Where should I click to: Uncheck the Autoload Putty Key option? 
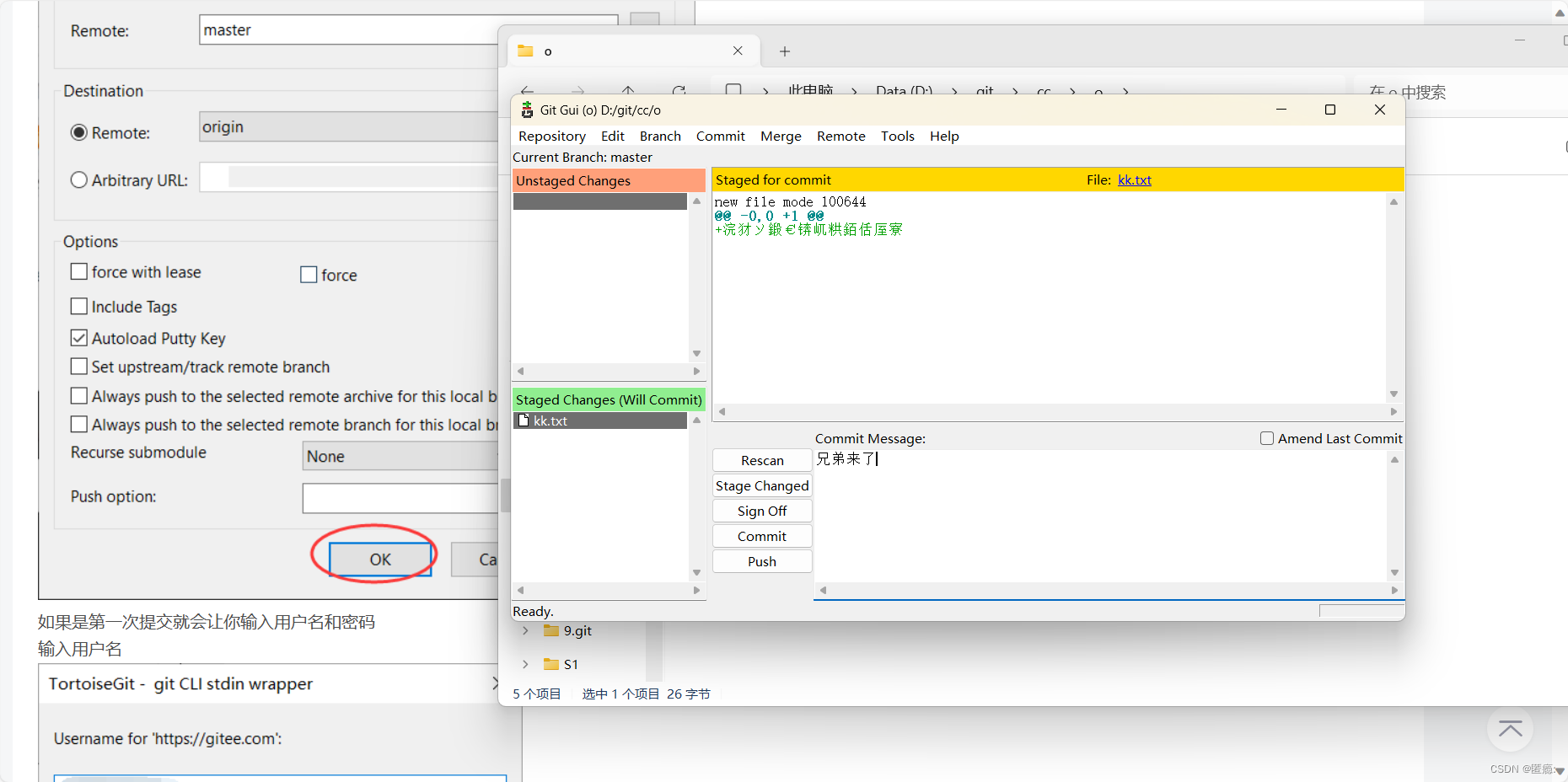coord(78,337)
